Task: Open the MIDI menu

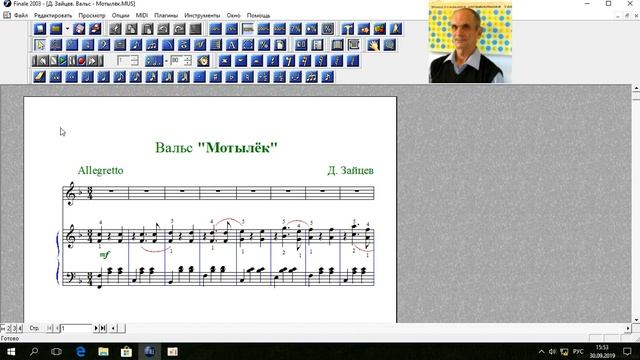Action: pyautogui.click(x=142, y=15)
